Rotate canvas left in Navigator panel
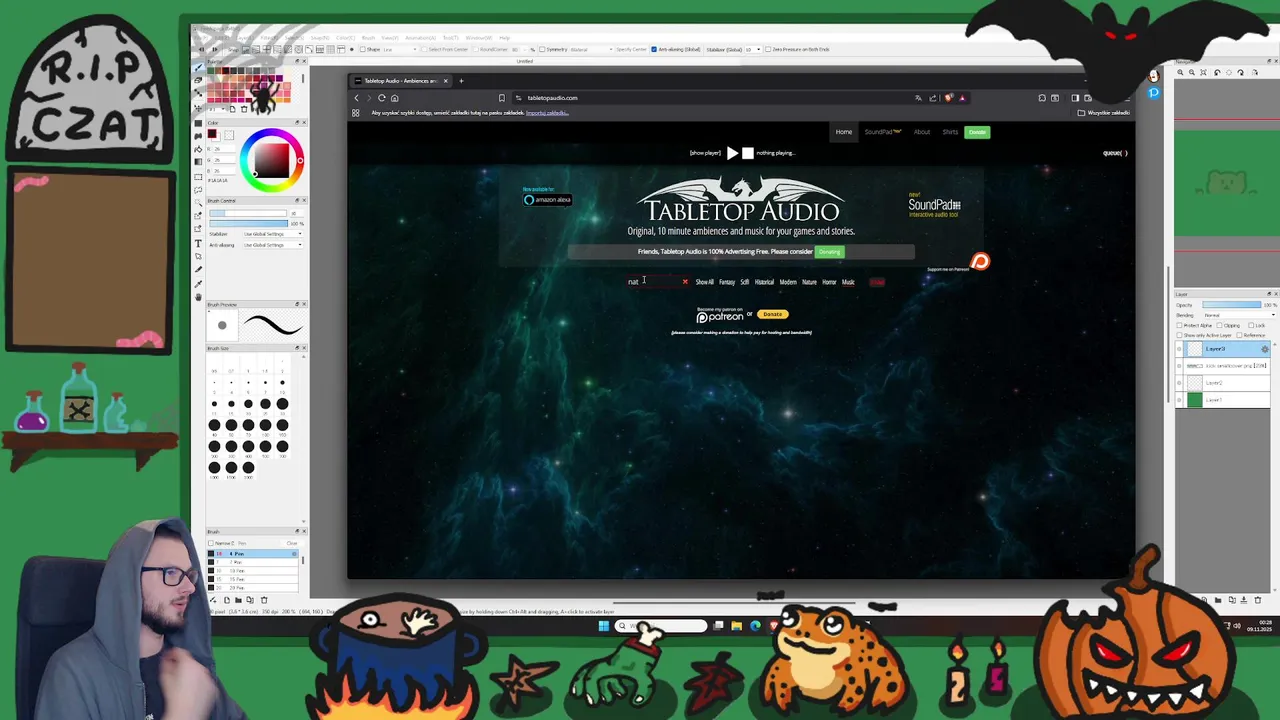 coord(1217,72)
